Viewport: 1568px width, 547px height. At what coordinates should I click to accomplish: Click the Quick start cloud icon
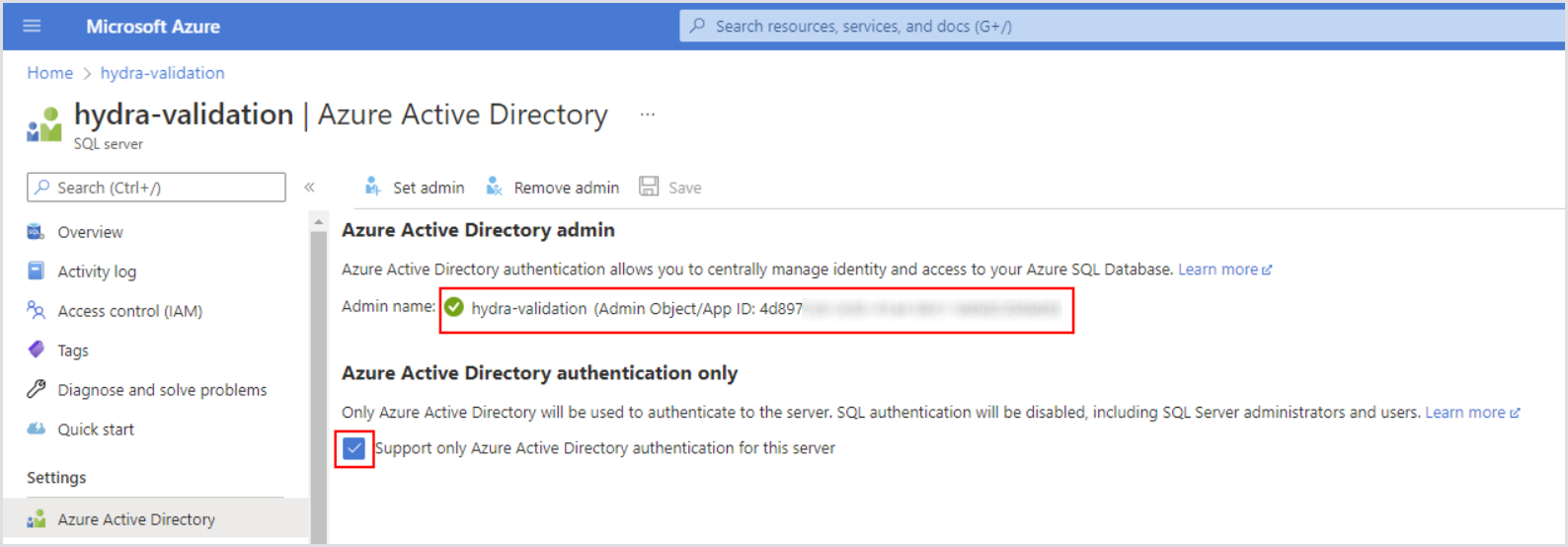point(37,429)
